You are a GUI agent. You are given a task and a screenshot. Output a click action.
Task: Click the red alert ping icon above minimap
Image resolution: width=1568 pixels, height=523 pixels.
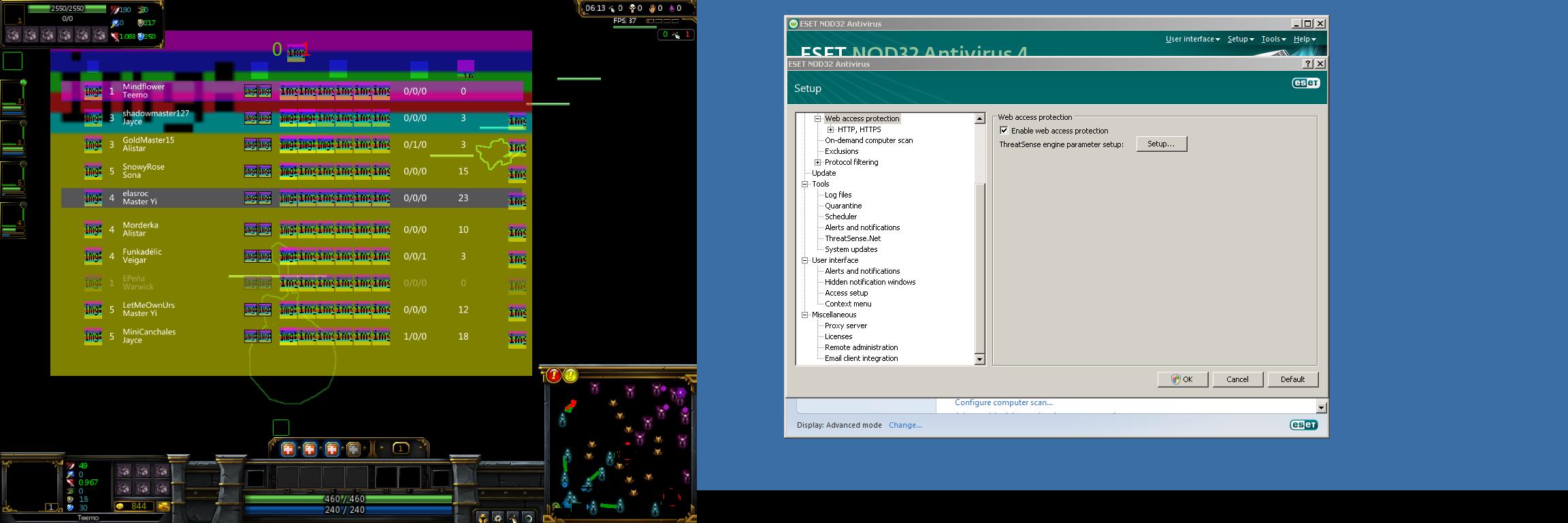(x=554, y=375)
